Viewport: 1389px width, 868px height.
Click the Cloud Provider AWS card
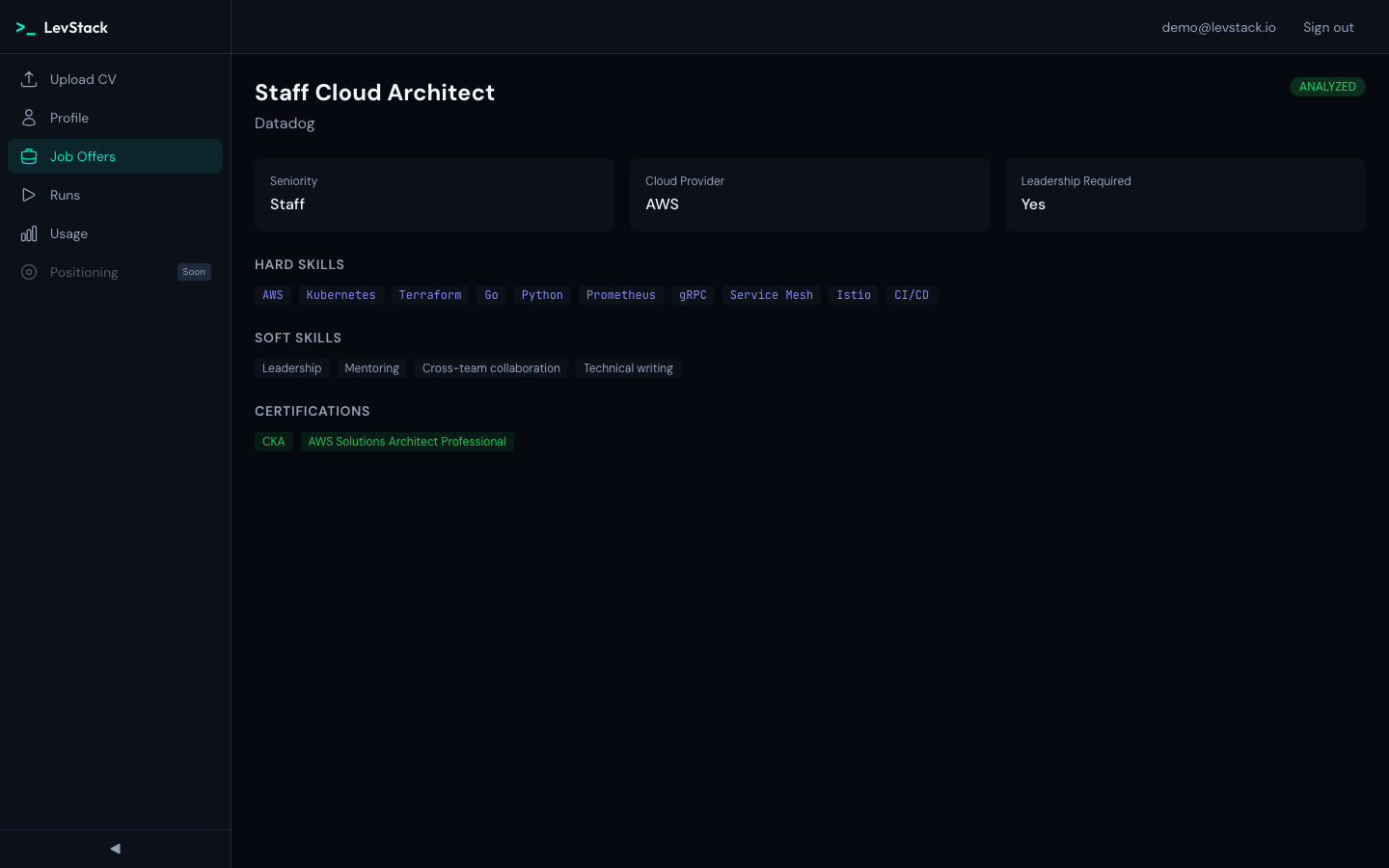pyautogui.click(x=810, y=195)
